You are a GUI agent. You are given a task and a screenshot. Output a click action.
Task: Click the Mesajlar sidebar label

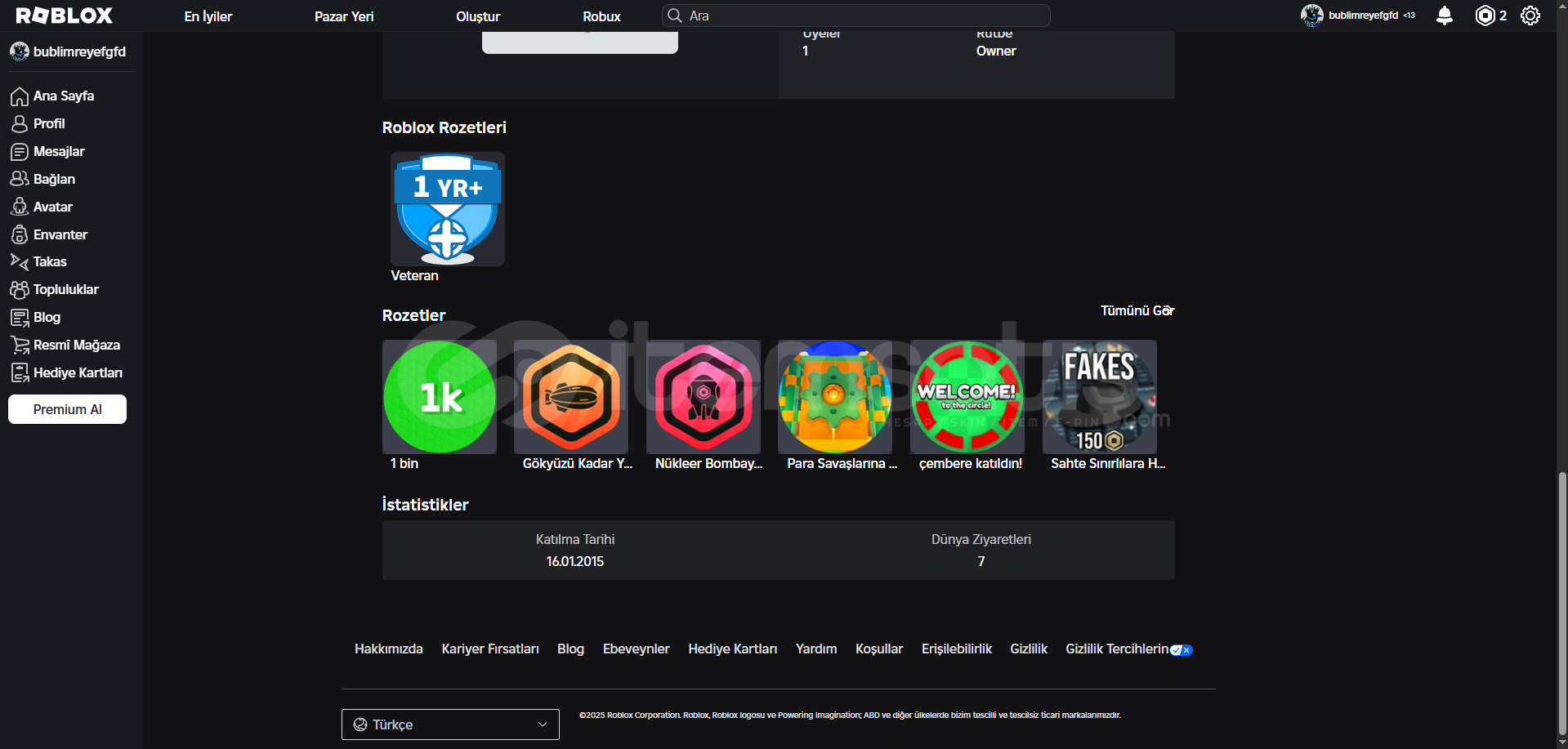click(x=59, y=152)
